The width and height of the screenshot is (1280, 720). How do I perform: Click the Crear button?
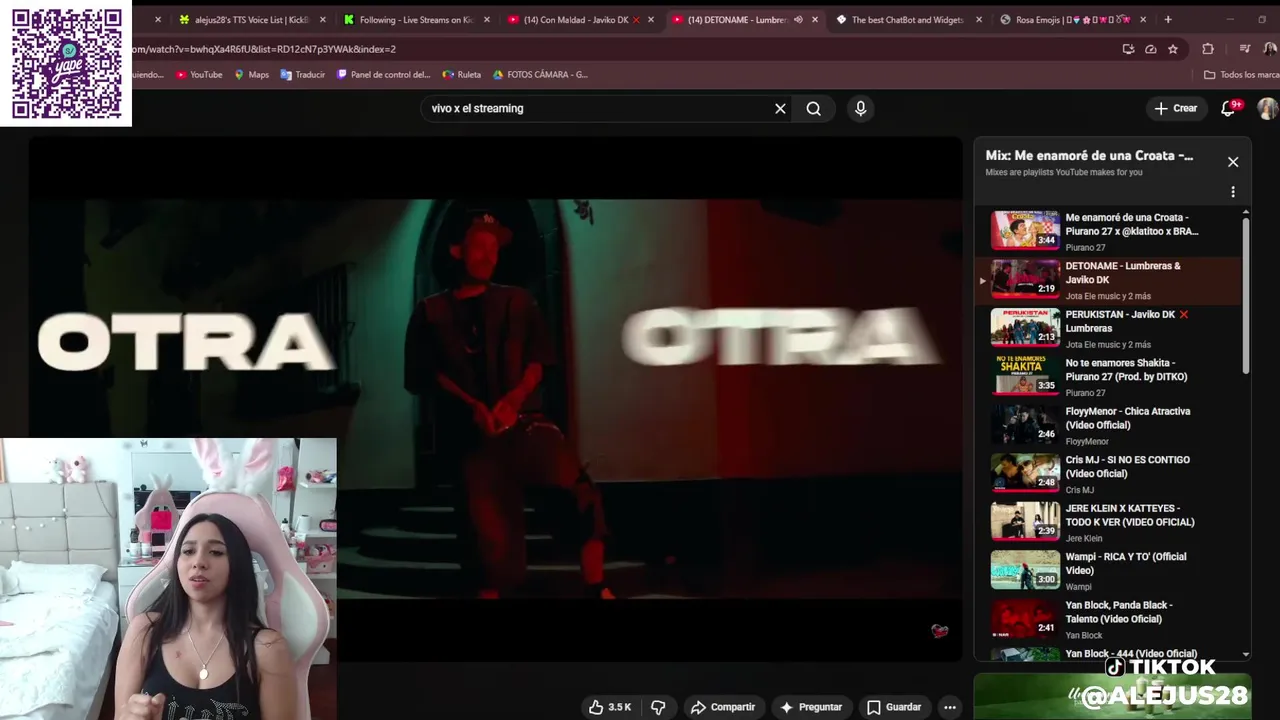pos(1175,108)
